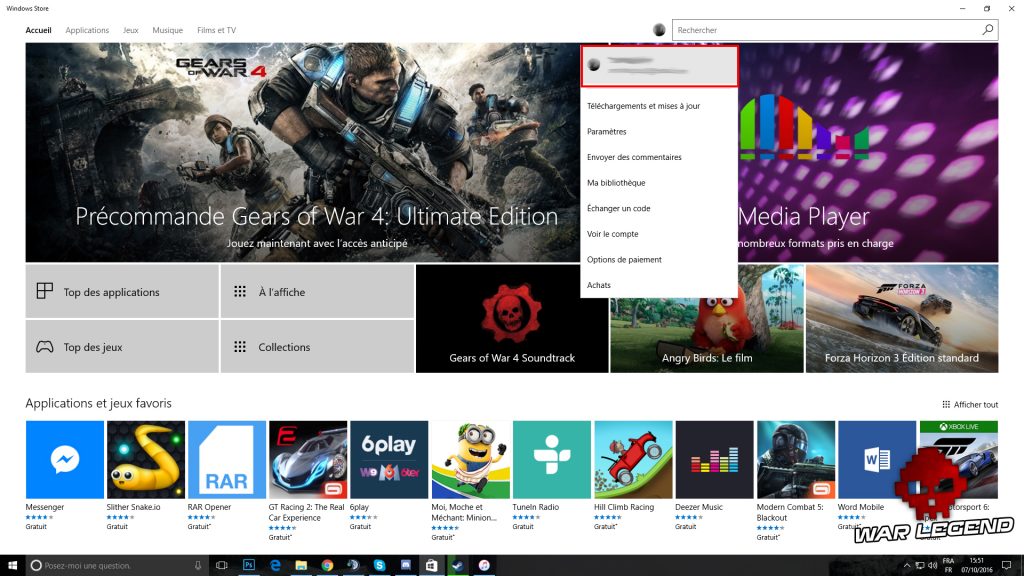Screen dimensions: 1024x576
Task: Open the Deezer Music app tile
Action: [x=714, y=459]
